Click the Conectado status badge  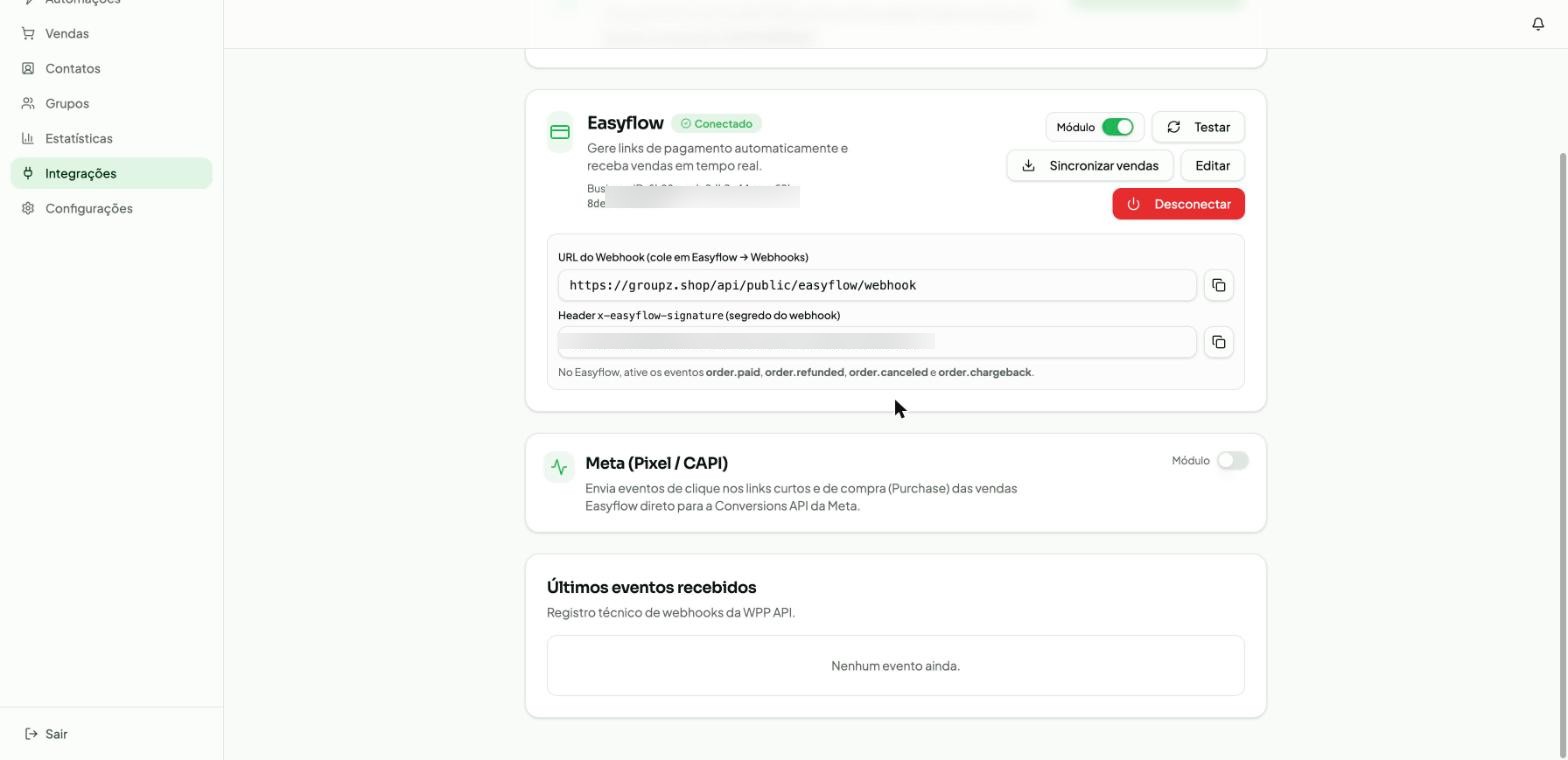click(716, 124)
